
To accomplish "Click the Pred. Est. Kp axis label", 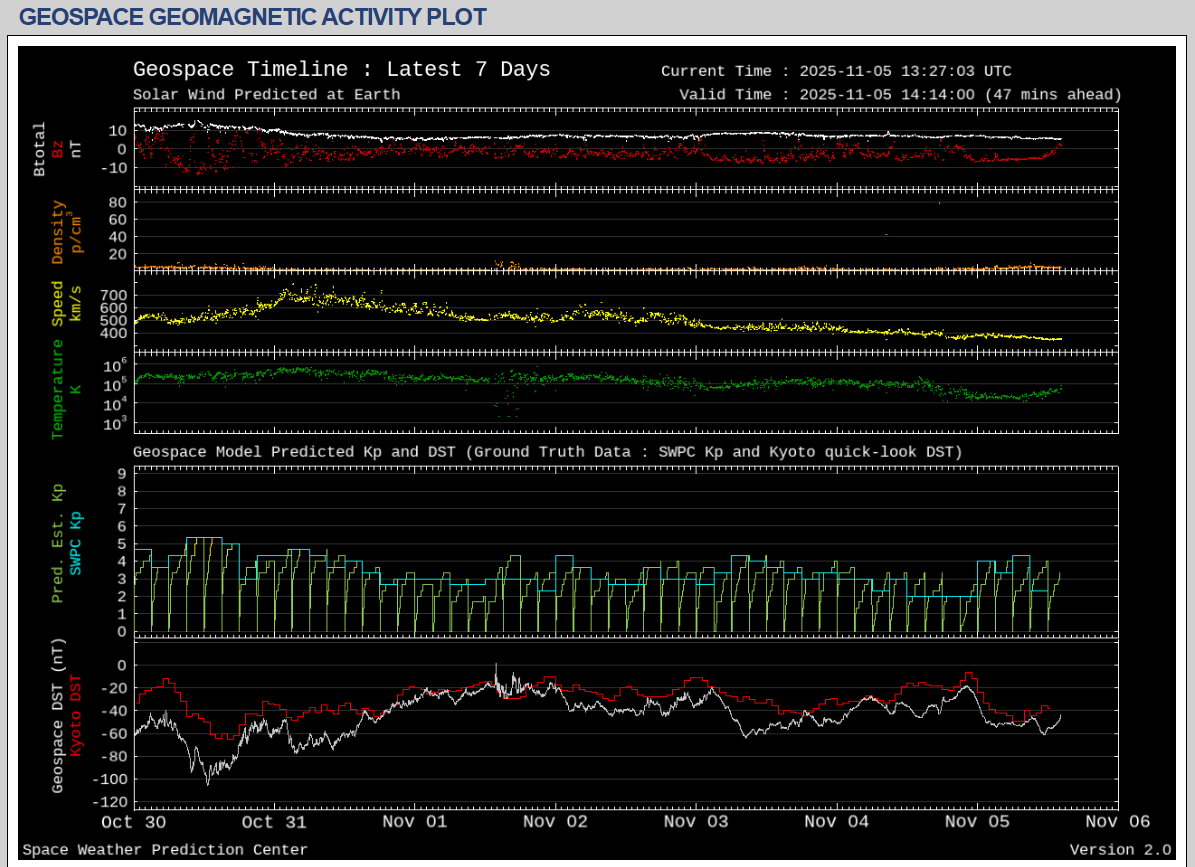I will 58,543.
